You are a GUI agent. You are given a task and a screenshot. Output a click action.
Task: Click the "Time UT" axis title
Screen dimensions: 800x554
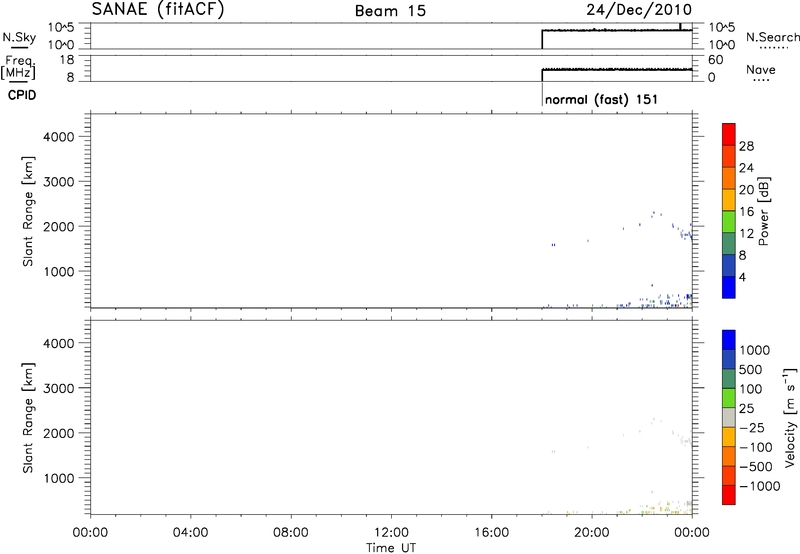pos(391,548)
